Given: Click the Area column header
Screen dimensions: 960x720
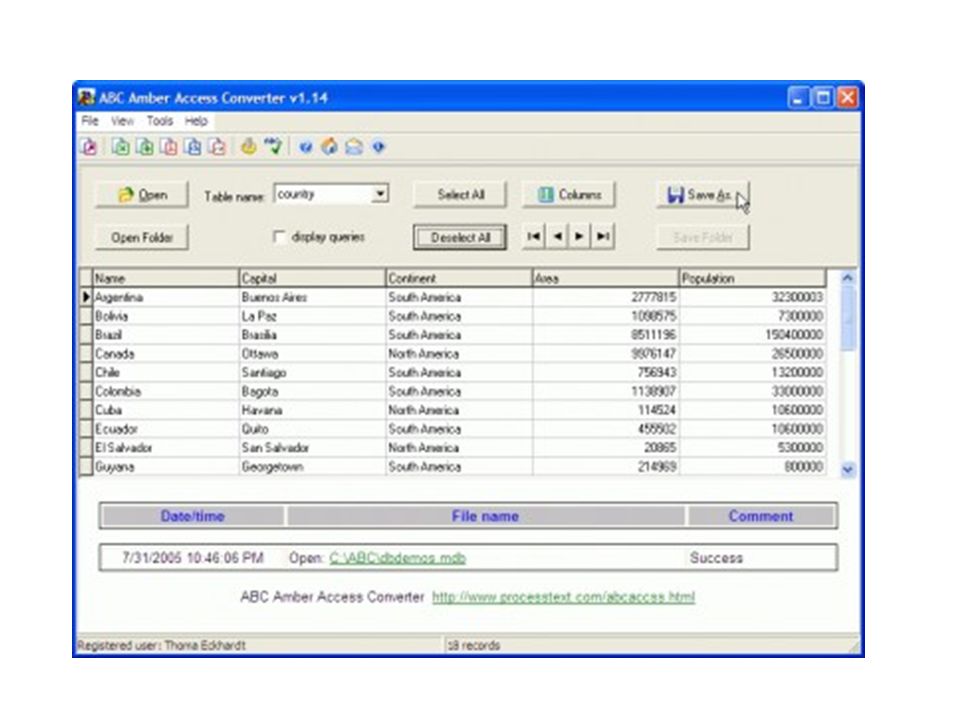Looking at the screenshot, I should click(606, 278).
